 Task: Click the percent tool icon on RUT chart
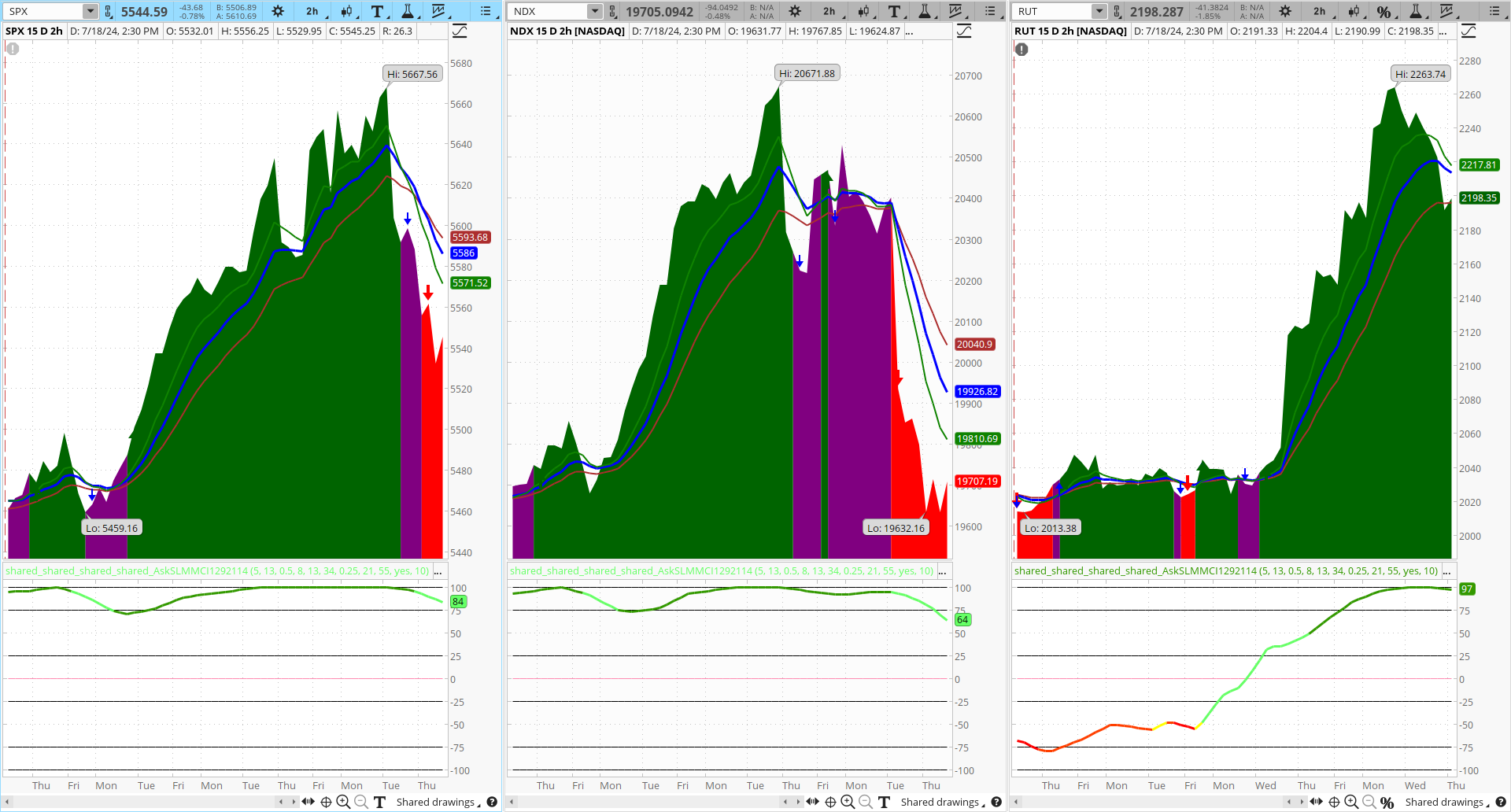1384,11
